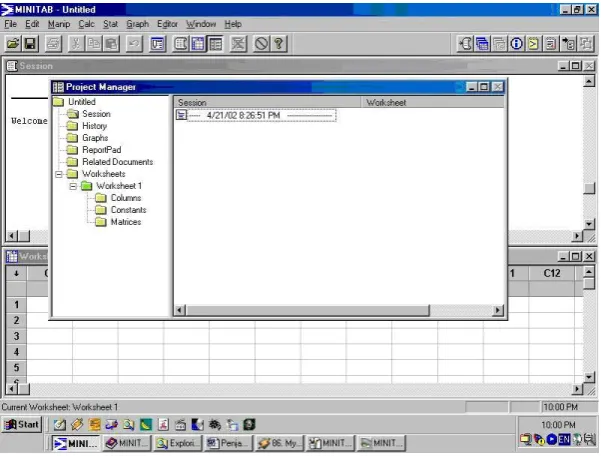
Task: Open the Editor menu
Action: coord(167,24)
